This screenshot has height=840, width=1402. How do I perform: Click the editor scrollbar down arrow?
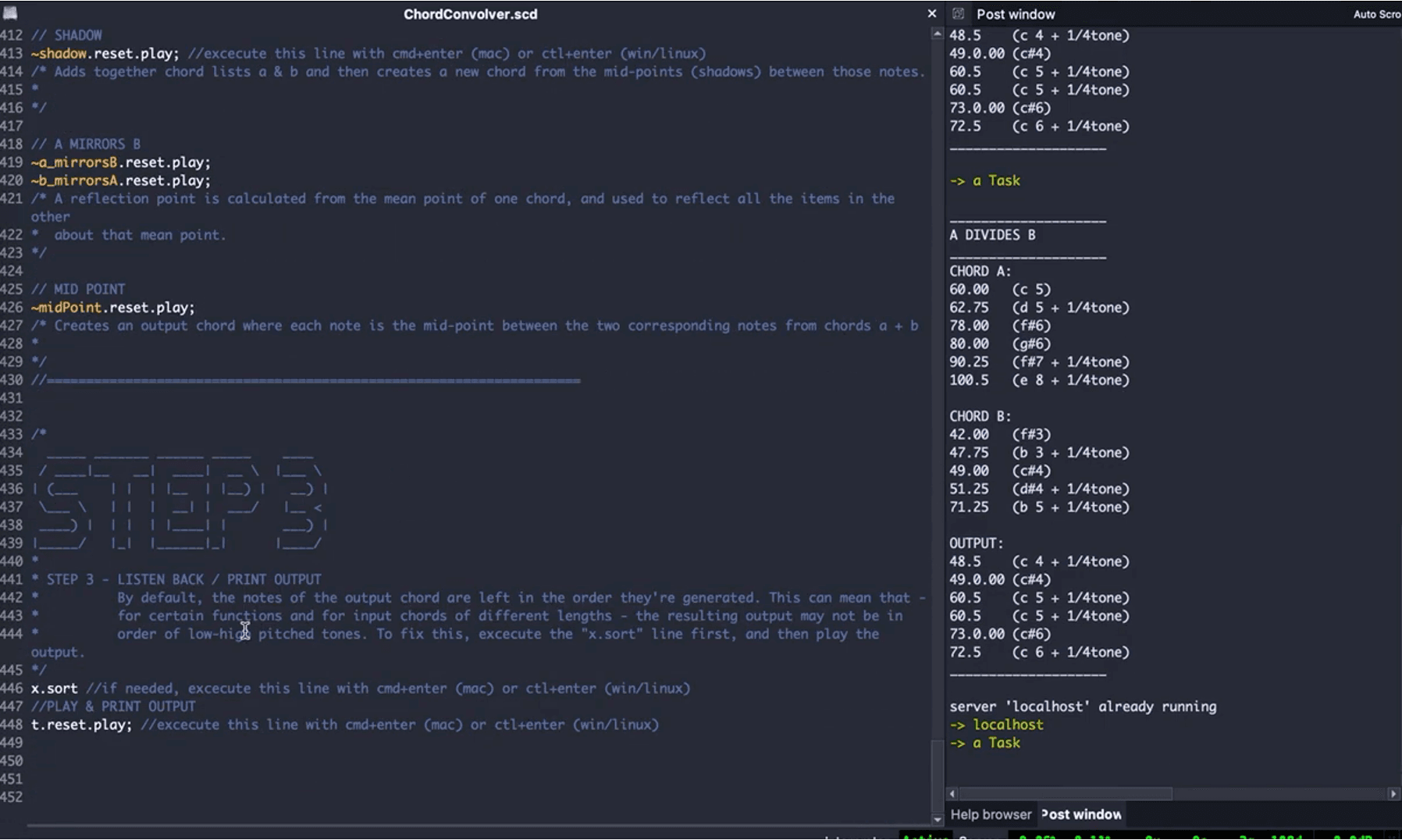(938, 819)
